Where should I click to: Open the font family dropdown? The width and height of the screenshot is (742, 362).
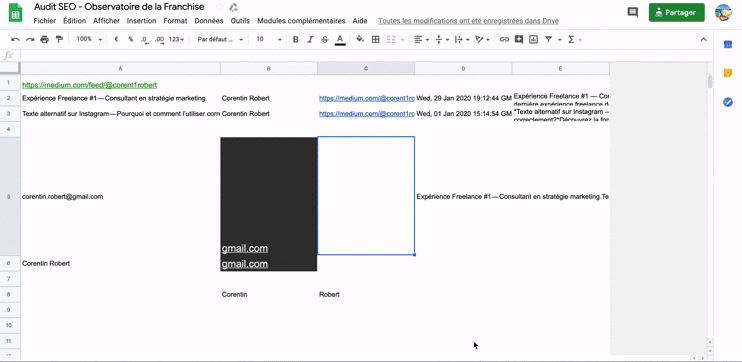pyautogui.click(x=221, y=40)
